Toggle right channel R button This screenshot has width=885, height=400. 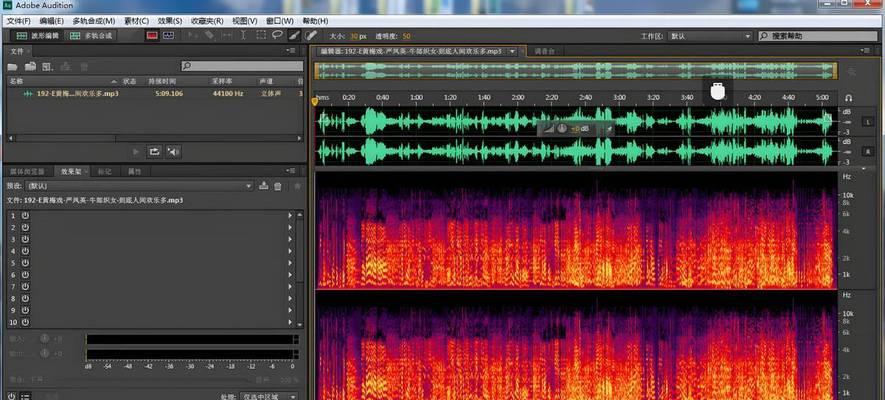(868, 151)
